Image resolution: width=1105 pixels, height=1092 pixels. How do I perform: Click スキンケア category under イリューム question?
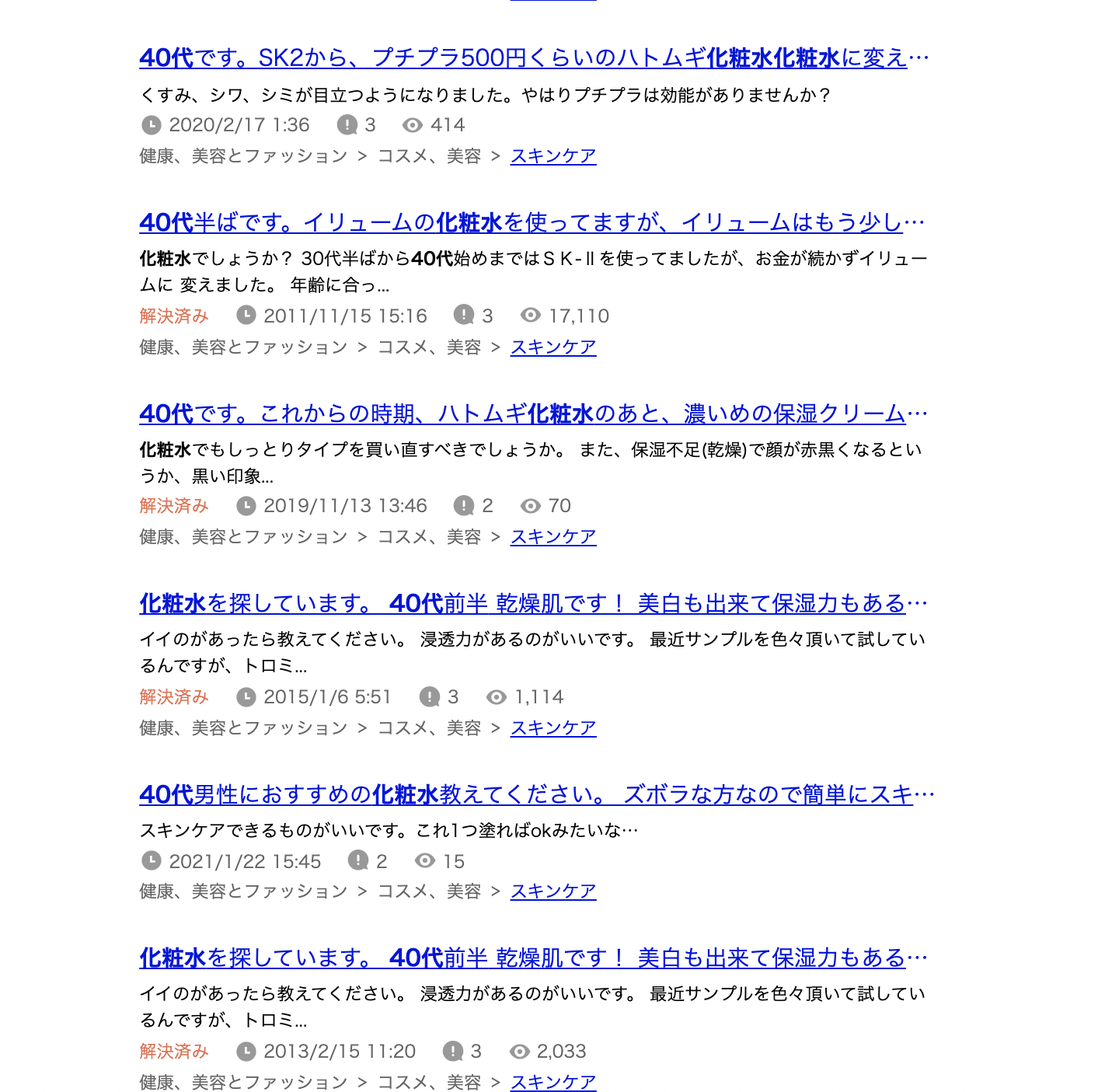point(553,347)
